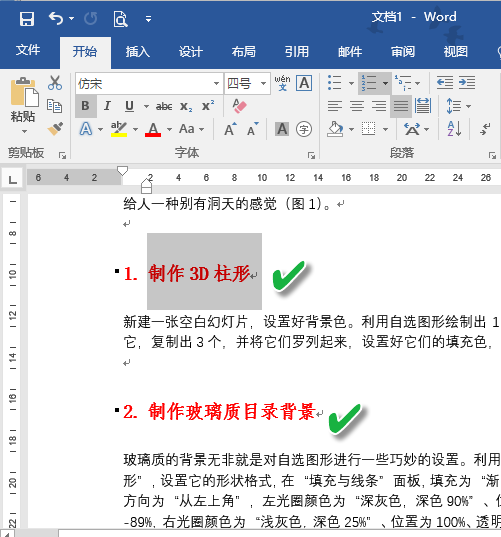The width and height of the screenshot is (501, 537).
Task: Toggle strikethrough abc formatting
Action: pos(164,107)
